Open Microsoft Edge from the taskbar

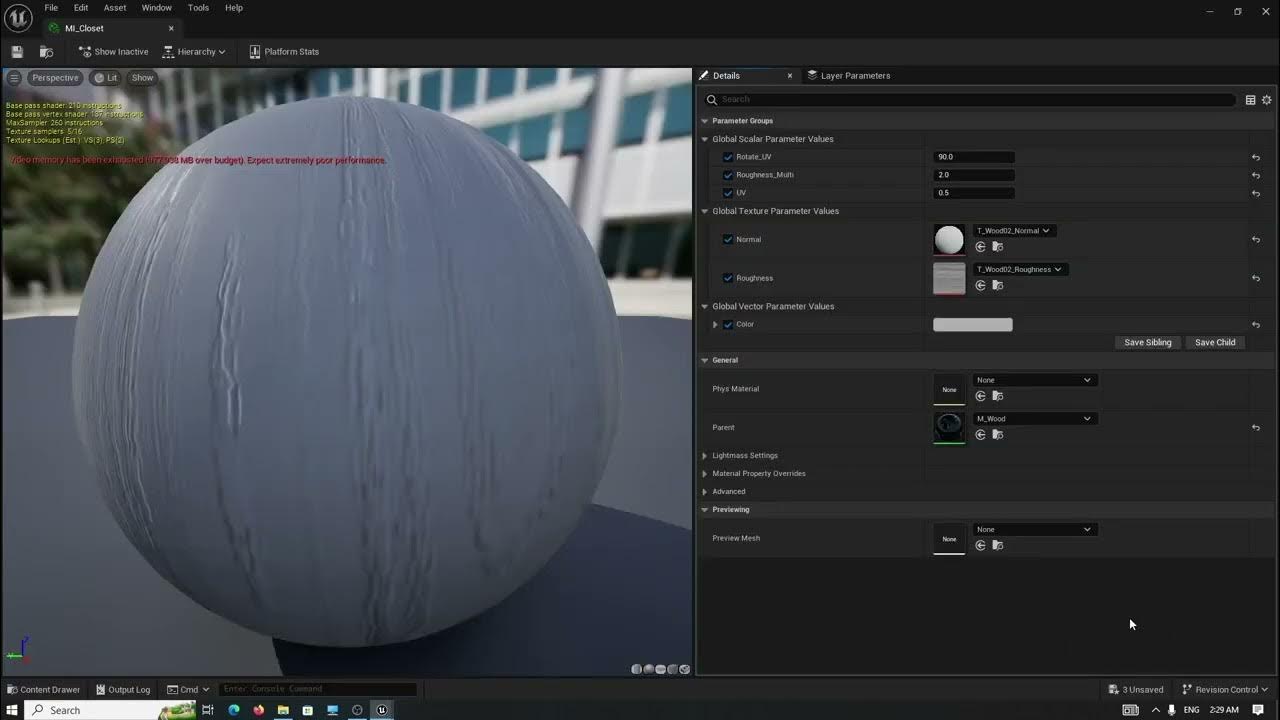click(234, 710)
